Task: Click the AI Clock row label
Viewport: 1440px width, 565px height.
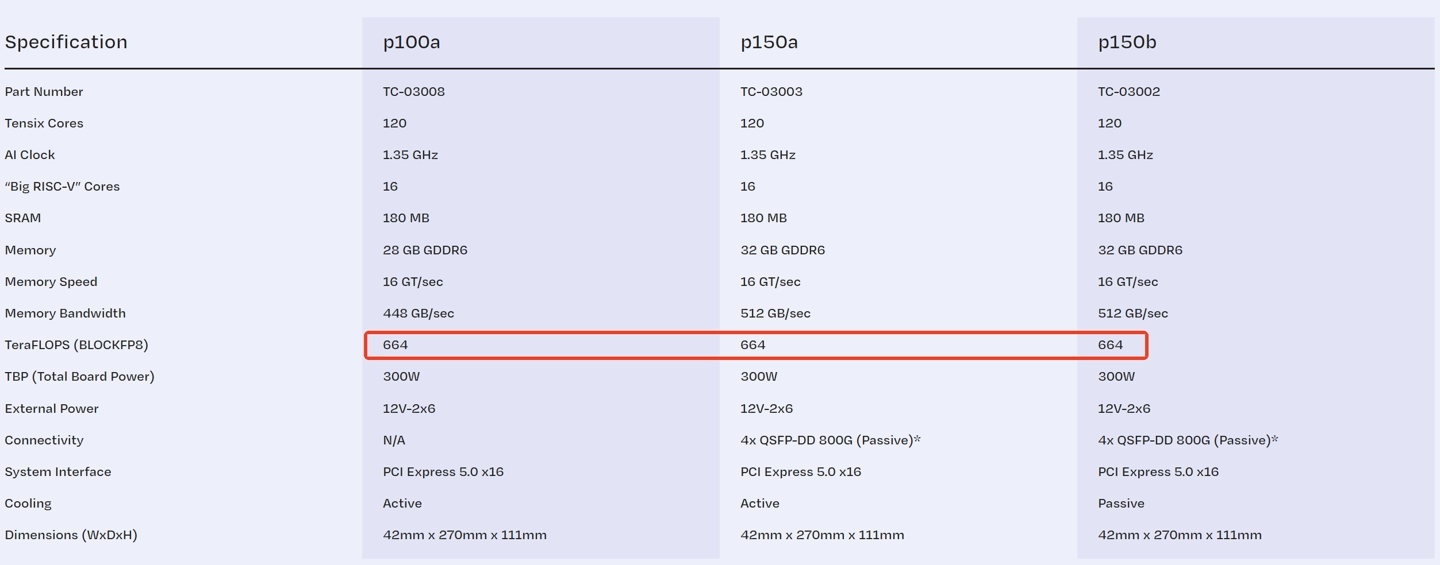Action: pyautogui.click(x=30, y=155)
